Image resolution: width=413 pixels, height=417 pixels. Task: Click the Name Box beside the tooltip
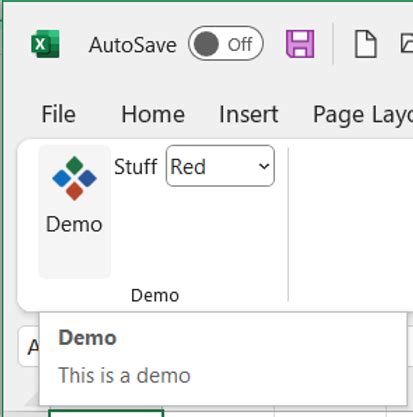pyautogui.click(x=29, y=347)
